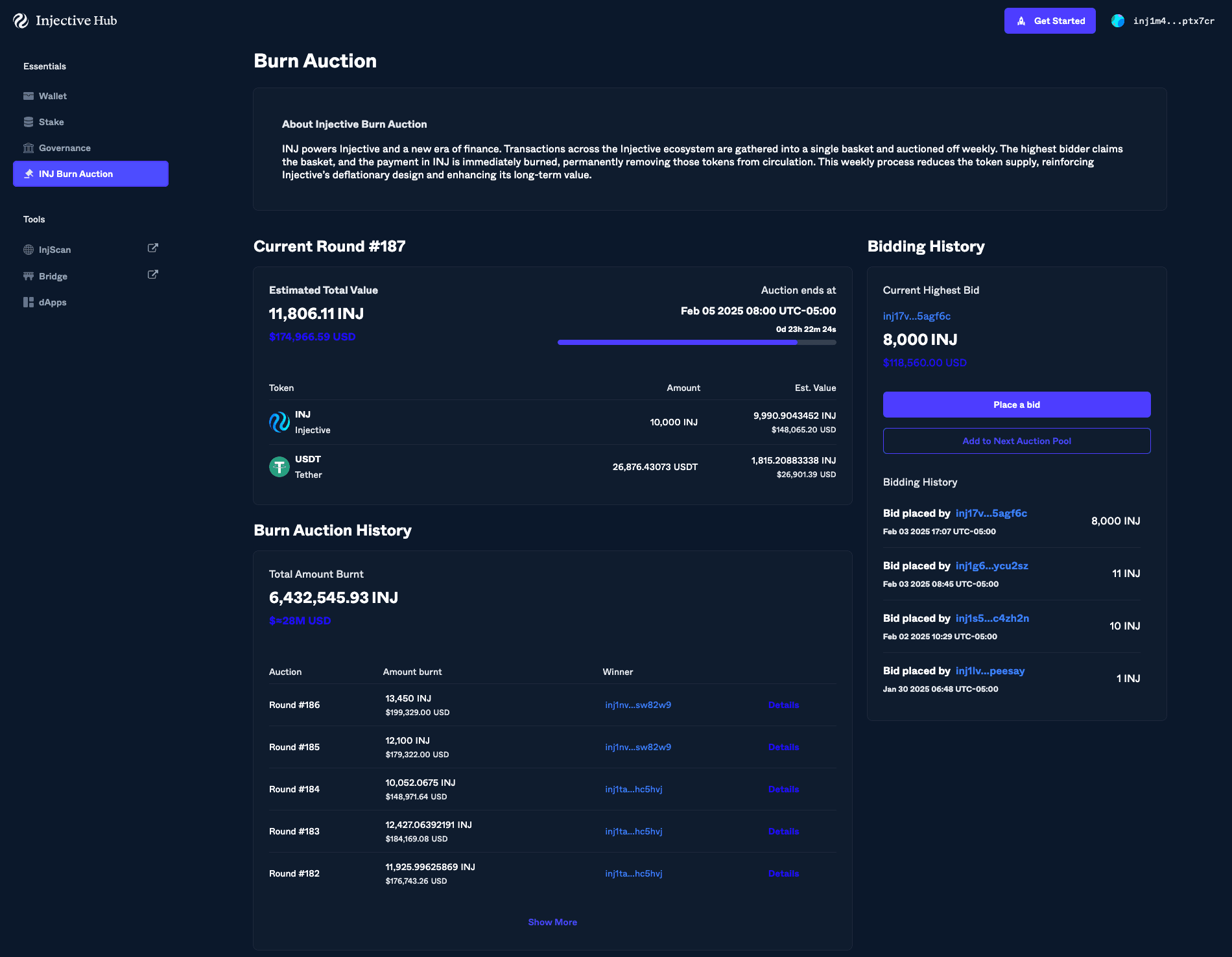Viewport: 1232px width, 957px height.
Task: Click the 10,000 INJ amount cell
Action: point(674,422)
